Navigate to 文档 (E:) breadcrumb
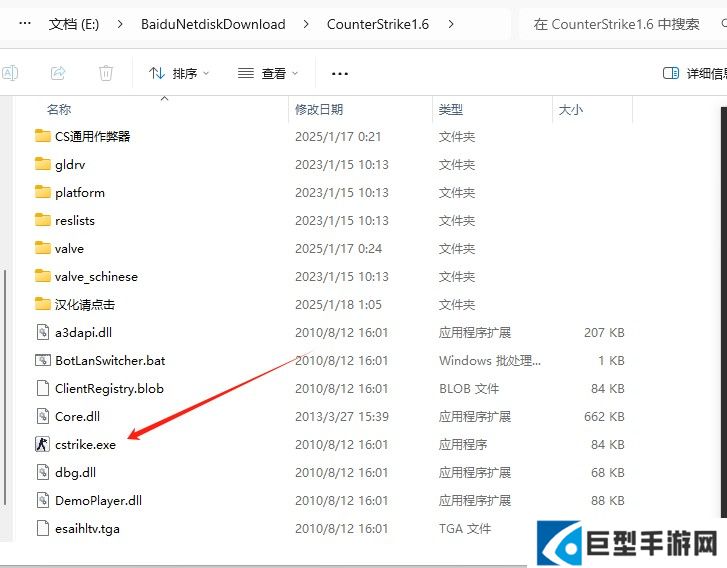727x568 pixels. (x=74, y=24)
